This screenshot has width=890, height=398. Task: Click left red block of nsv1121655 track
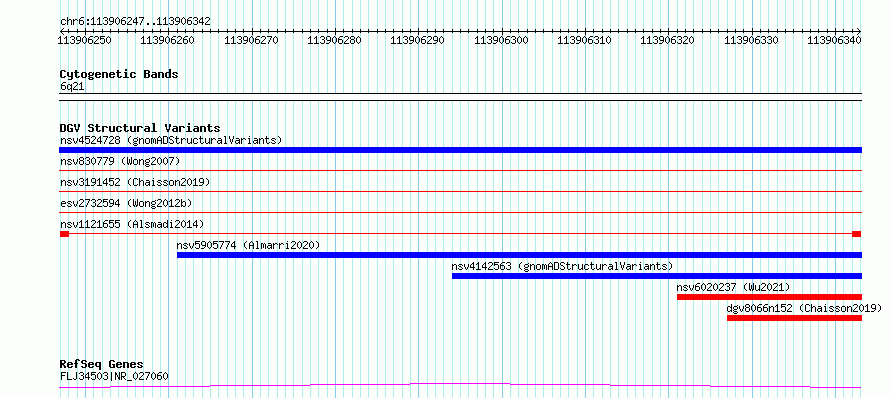click(64, 234)
